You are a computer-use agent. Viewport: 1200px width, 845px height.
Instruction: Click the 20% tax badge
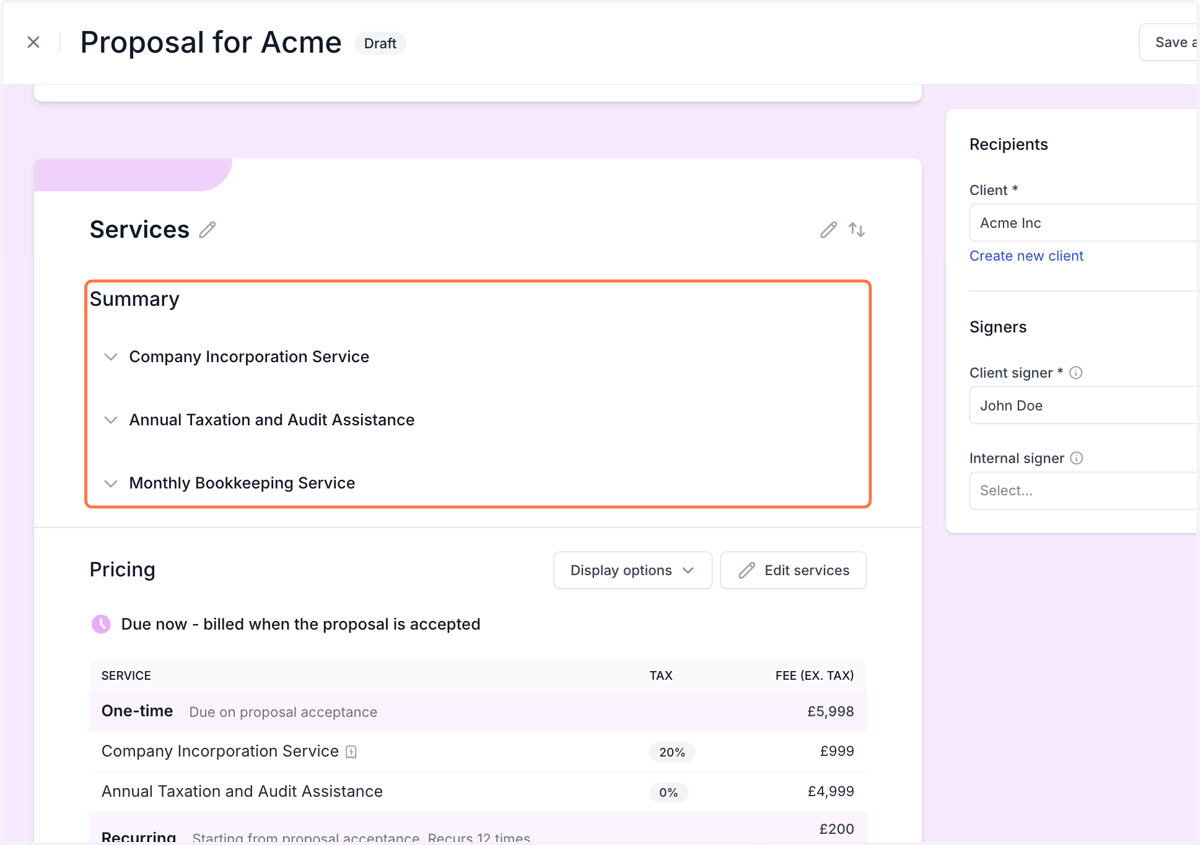click(x=672, y=752)
